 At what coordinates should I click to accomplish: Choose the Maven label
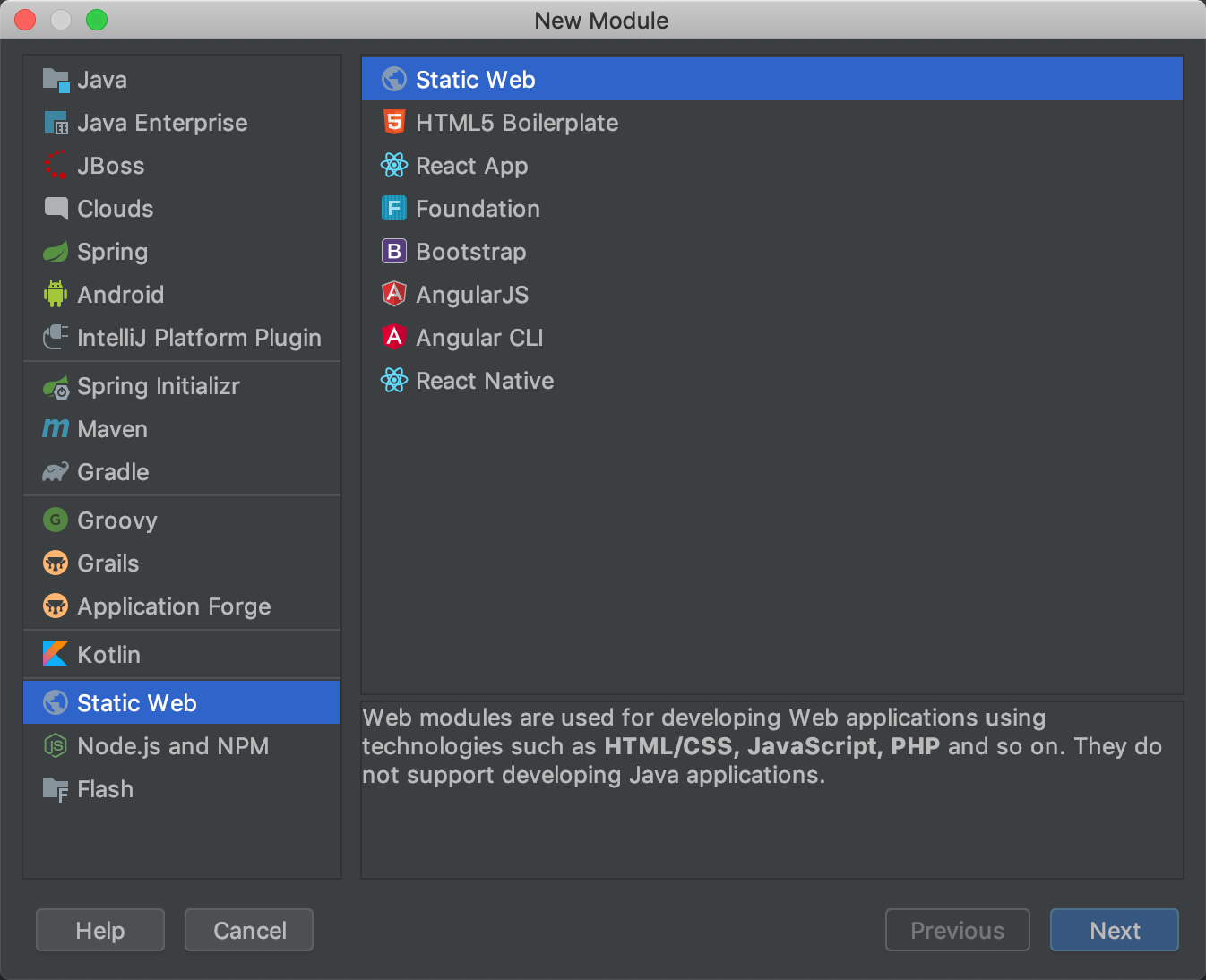point(113,429)
